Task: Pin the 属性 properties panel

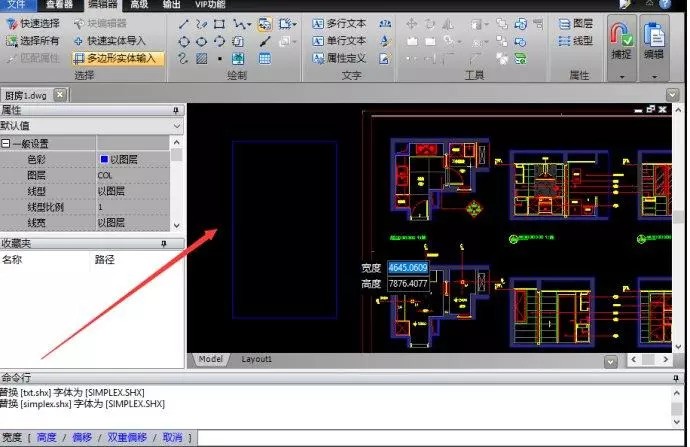Action: [x=176, y=110]
